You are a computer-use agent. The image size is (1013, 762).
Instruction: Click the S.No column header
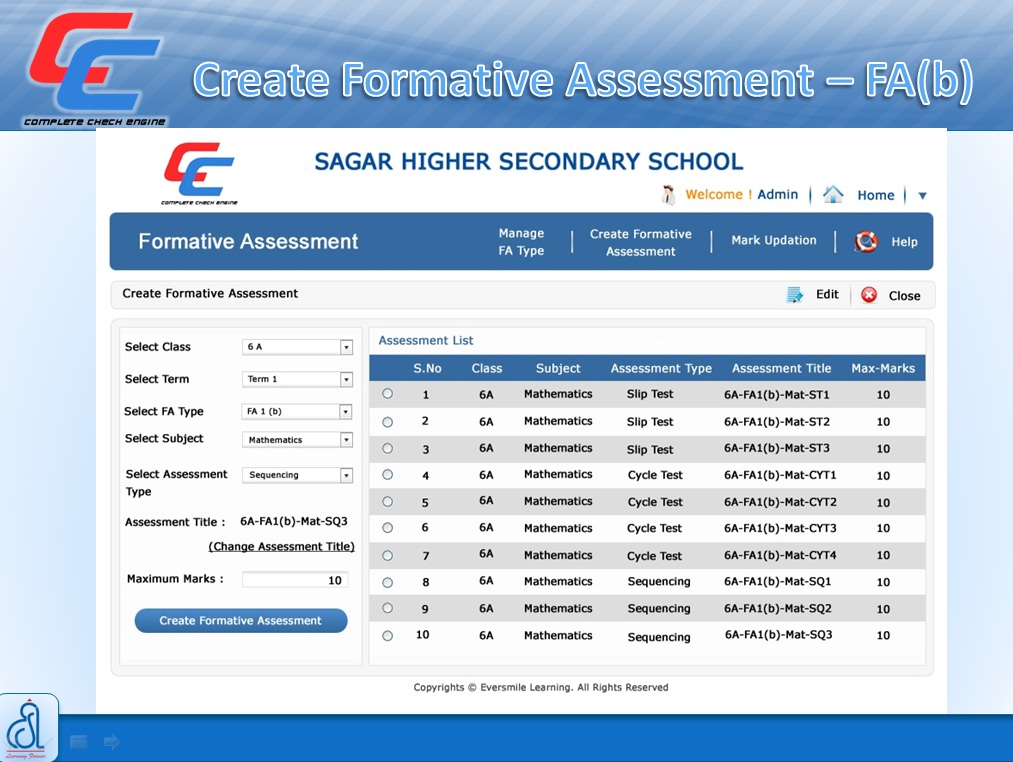tap(428, 368)
